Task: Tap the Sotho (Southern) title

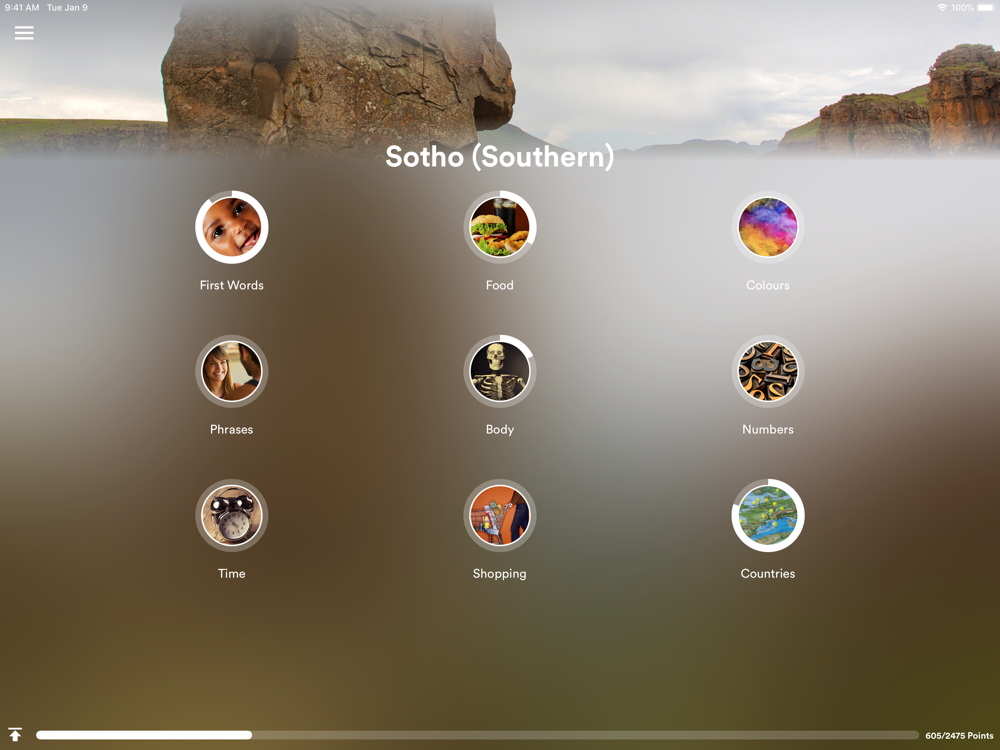Action: click(499, 157)
